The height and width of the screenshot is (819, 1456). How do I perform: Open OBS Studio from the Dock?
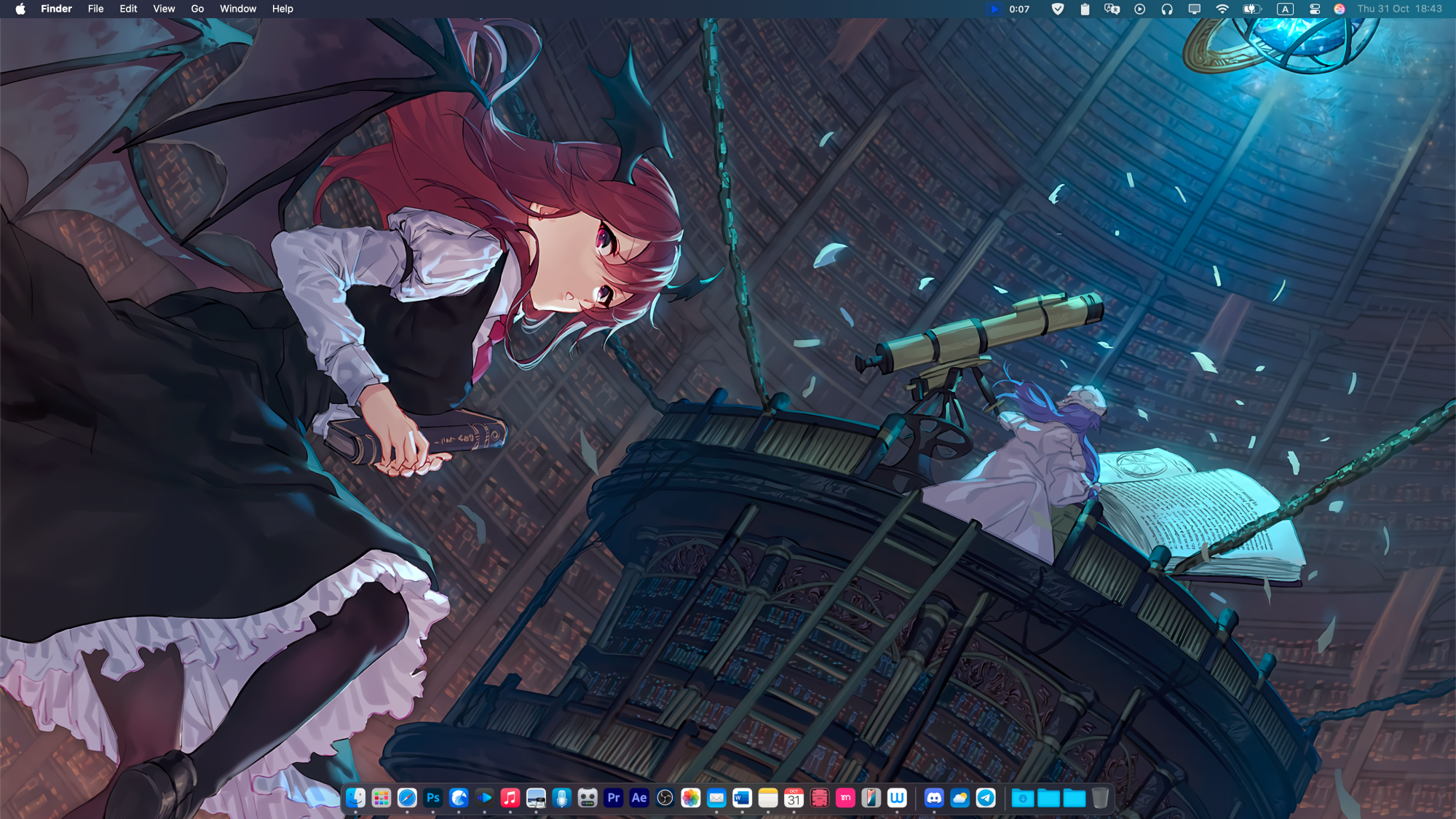point(665,798)
